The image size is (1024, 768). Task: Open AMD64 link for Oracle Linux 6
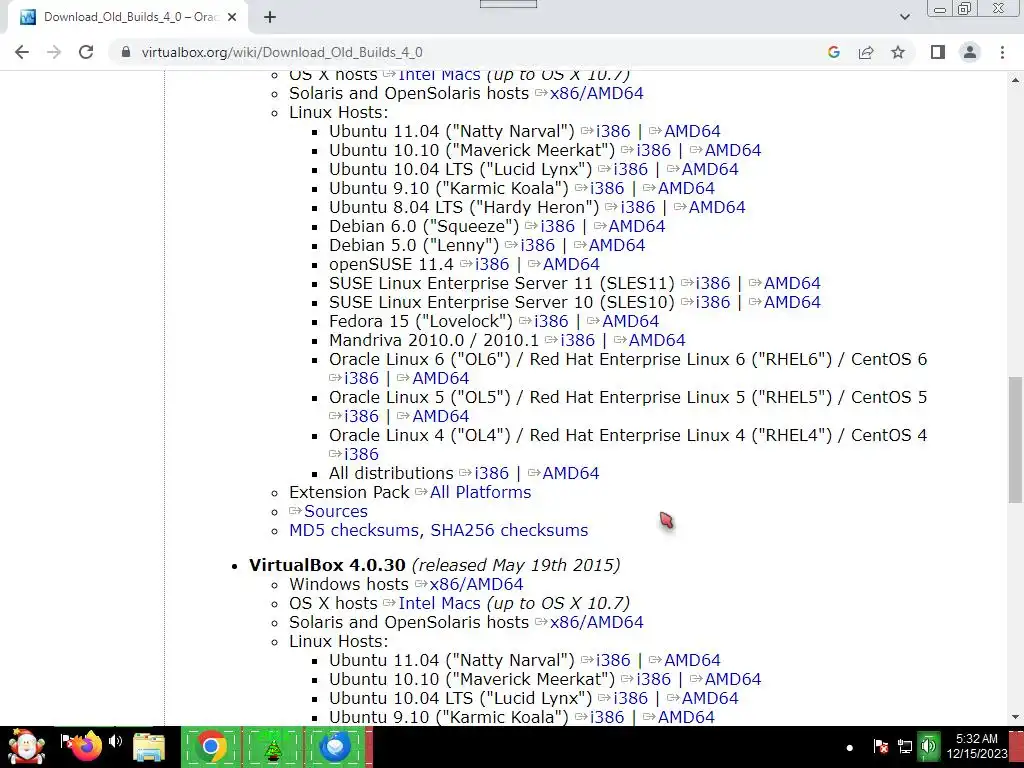(441, 378)
